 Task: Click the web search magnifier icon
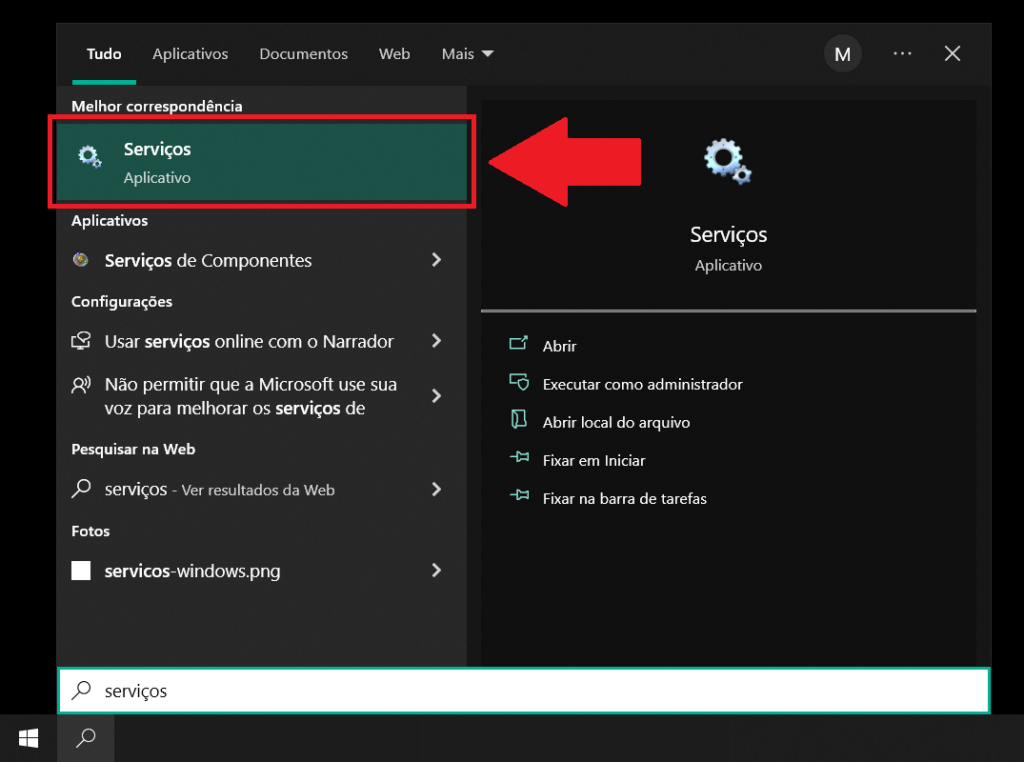81,488
